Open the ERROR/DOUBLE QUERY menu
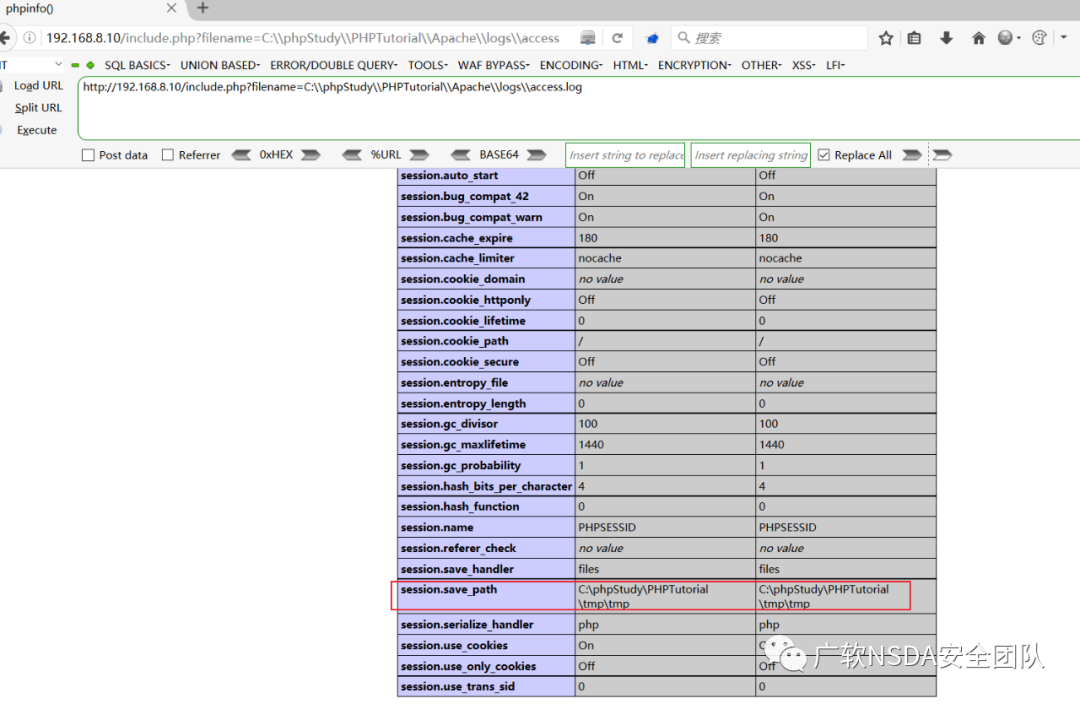 [333, 65]
